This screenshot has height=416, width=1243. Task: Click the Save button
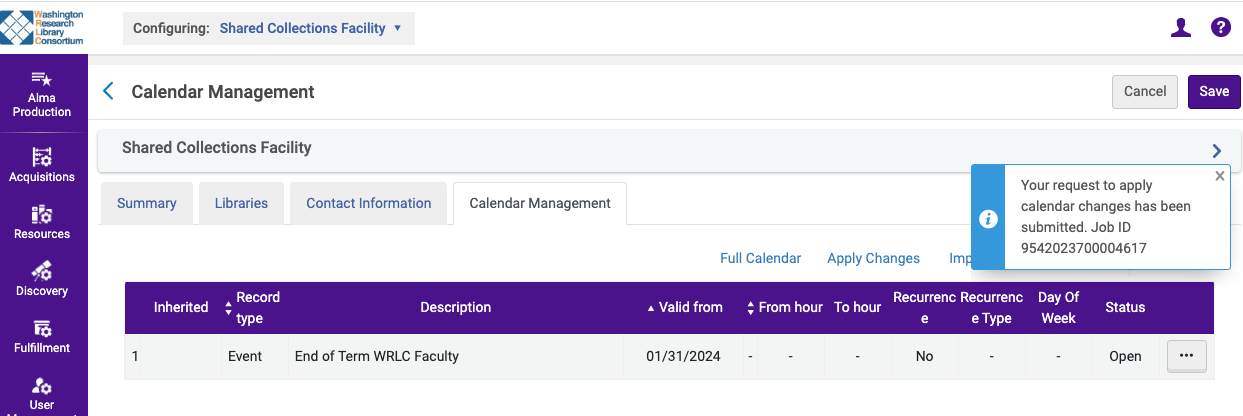[x=1214, y=91]
